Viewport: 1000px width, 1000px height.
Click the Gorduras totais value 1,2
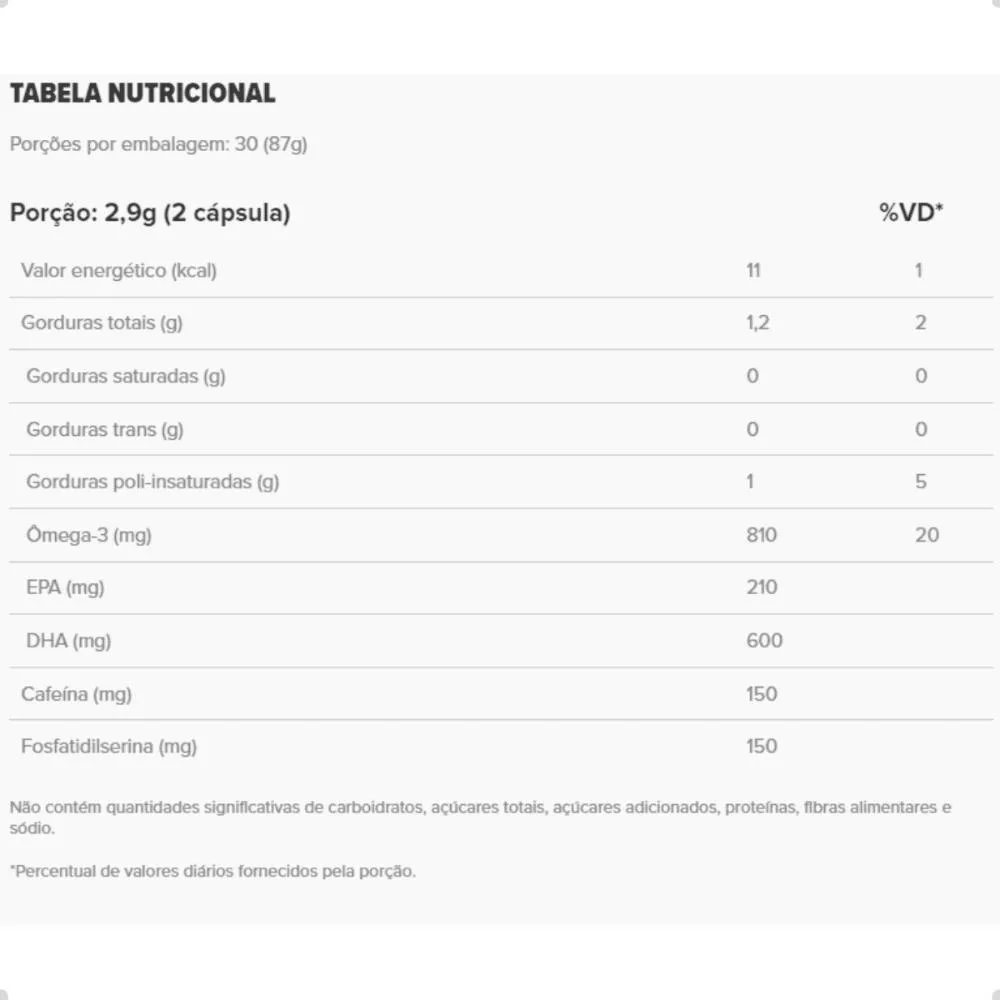(758, 323)
